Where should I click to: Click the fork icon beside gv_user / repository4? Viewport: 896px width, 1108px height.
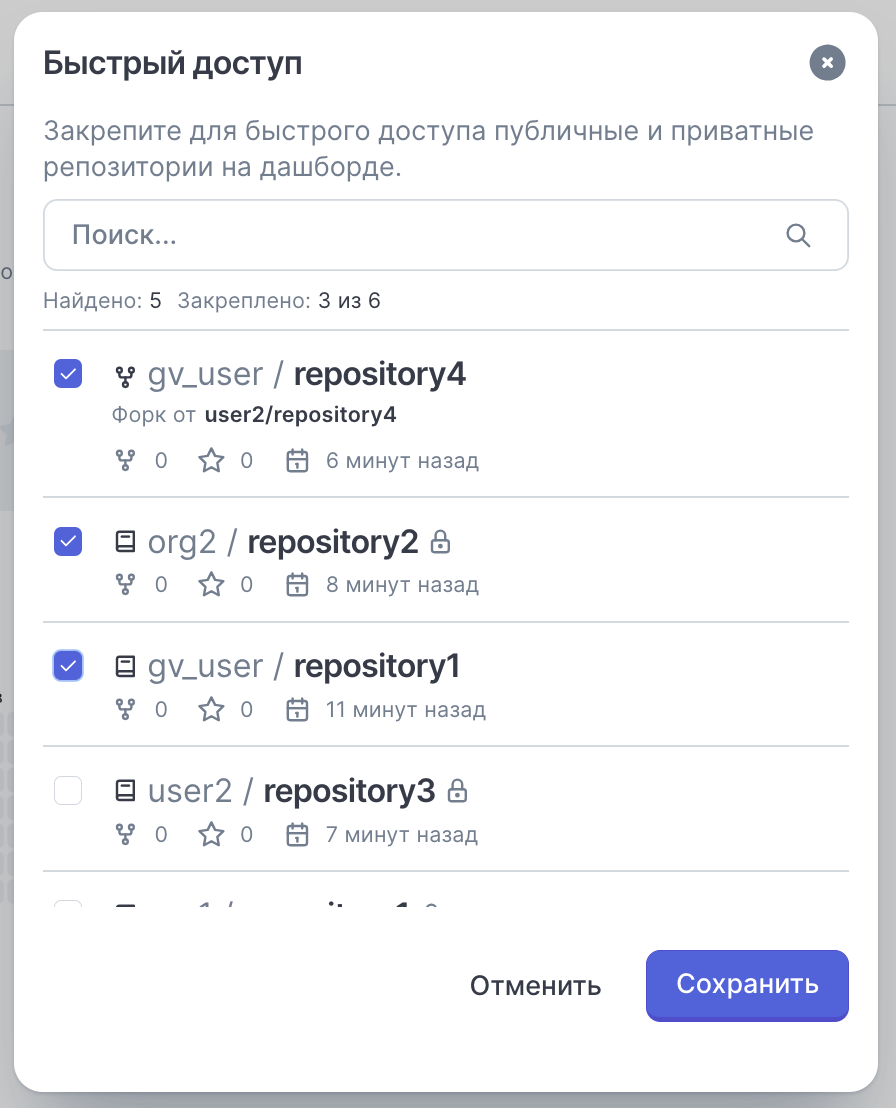pyautogui.click(x=125, y=377)
